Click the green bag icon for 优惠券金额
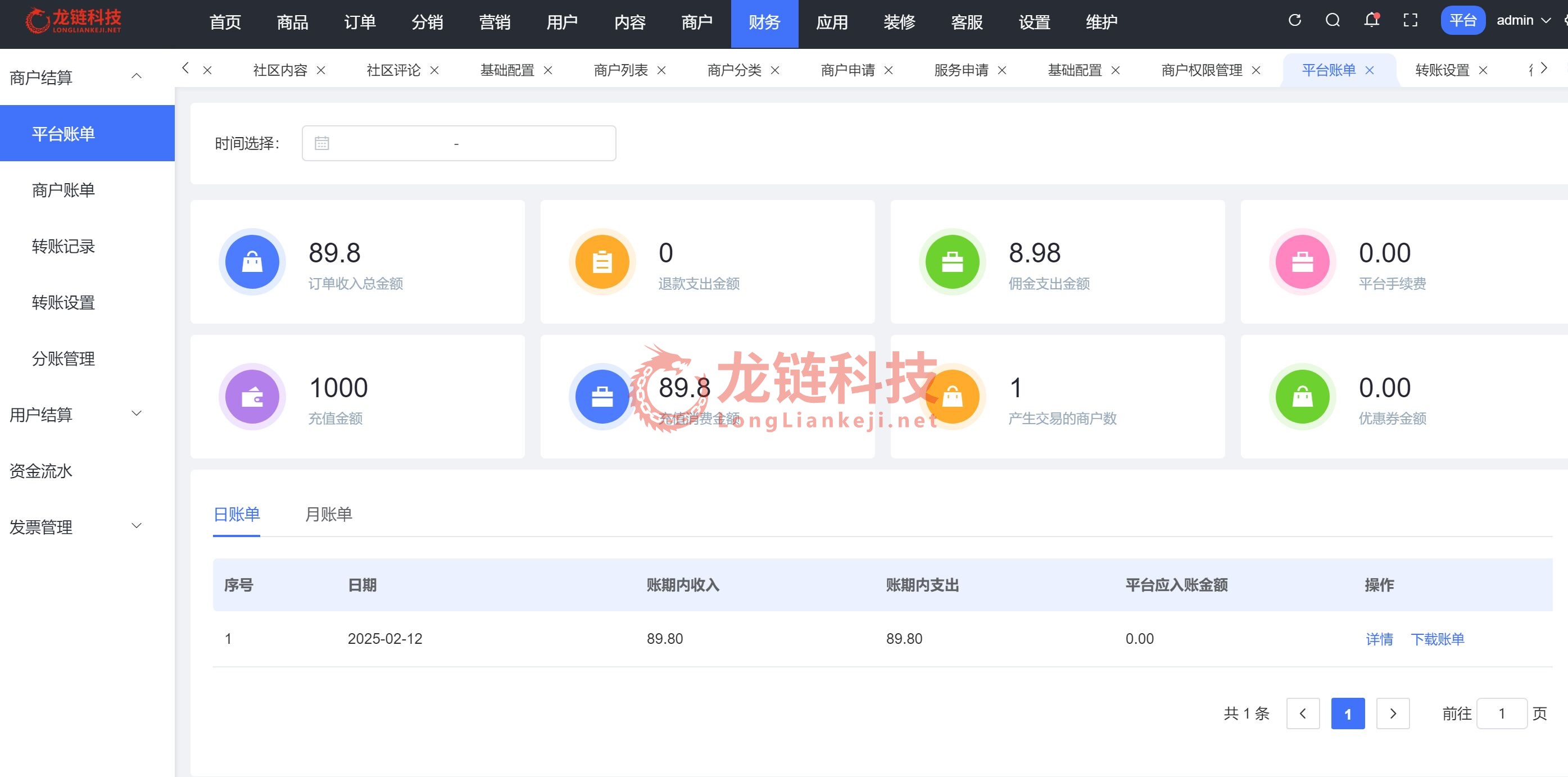 (x=1303, y=397)
